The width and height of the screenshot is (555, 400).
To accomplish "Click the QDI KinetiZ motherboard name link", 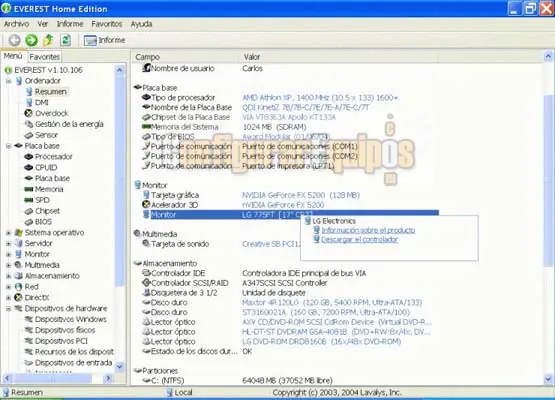I will point(306,108).
